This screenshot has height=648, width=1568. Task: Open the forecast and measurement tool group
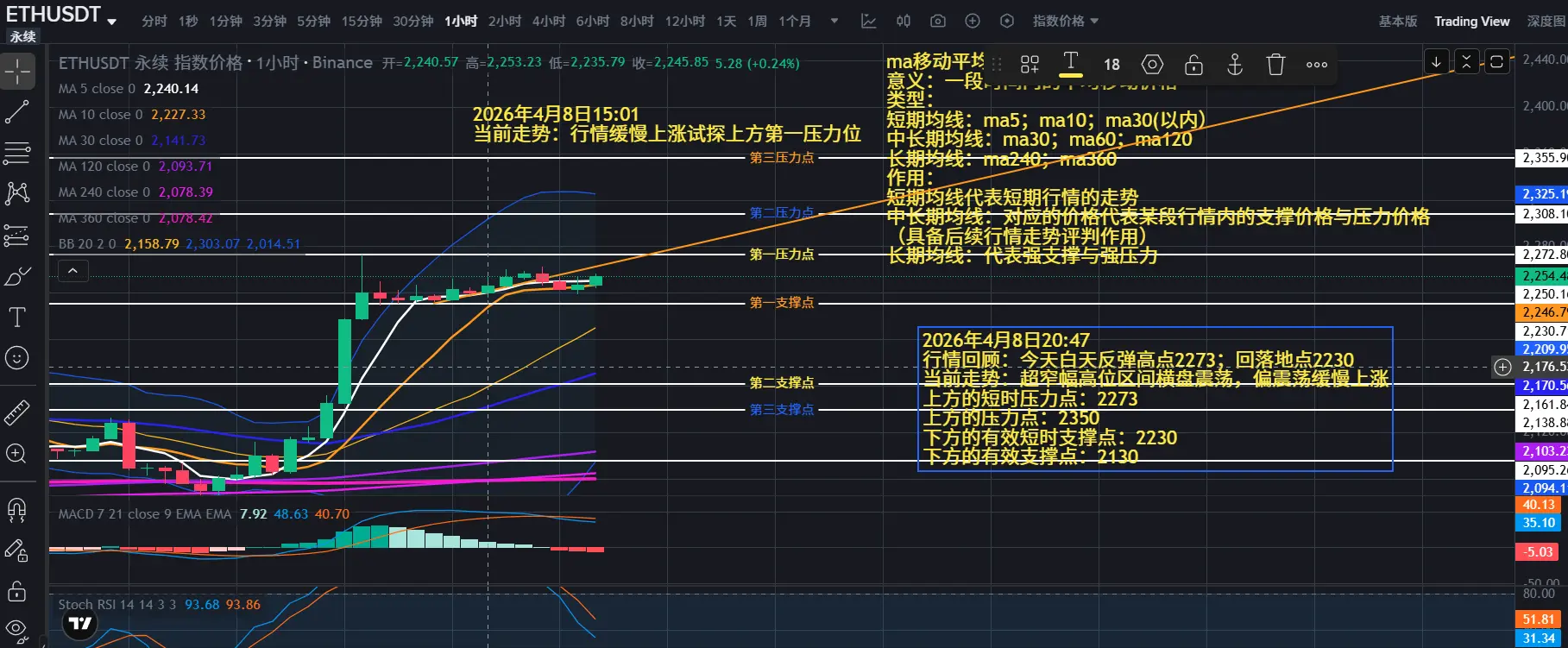17,235
